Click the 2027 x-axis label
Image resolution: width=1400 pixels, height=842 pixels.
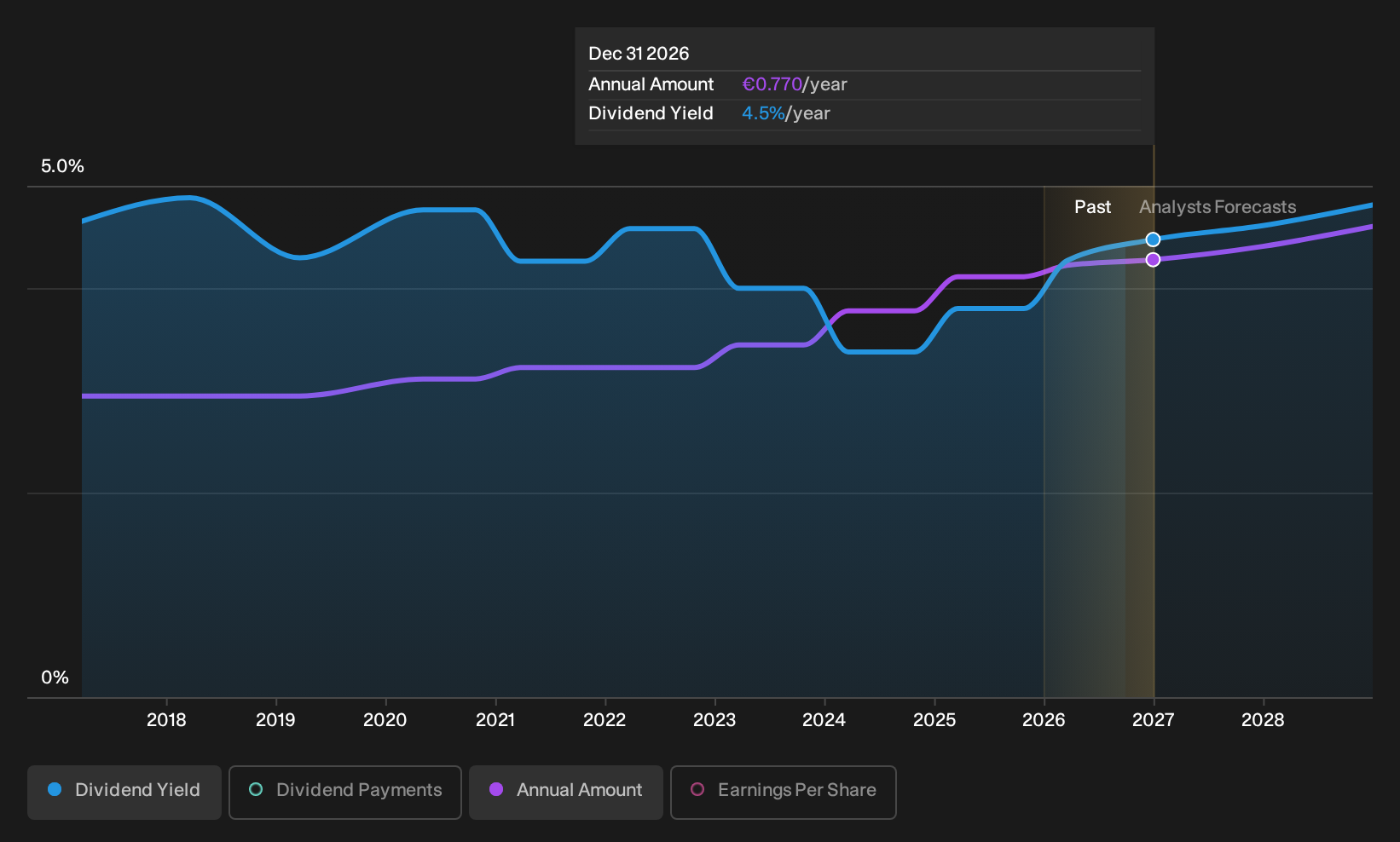(x=1153, y=720)
